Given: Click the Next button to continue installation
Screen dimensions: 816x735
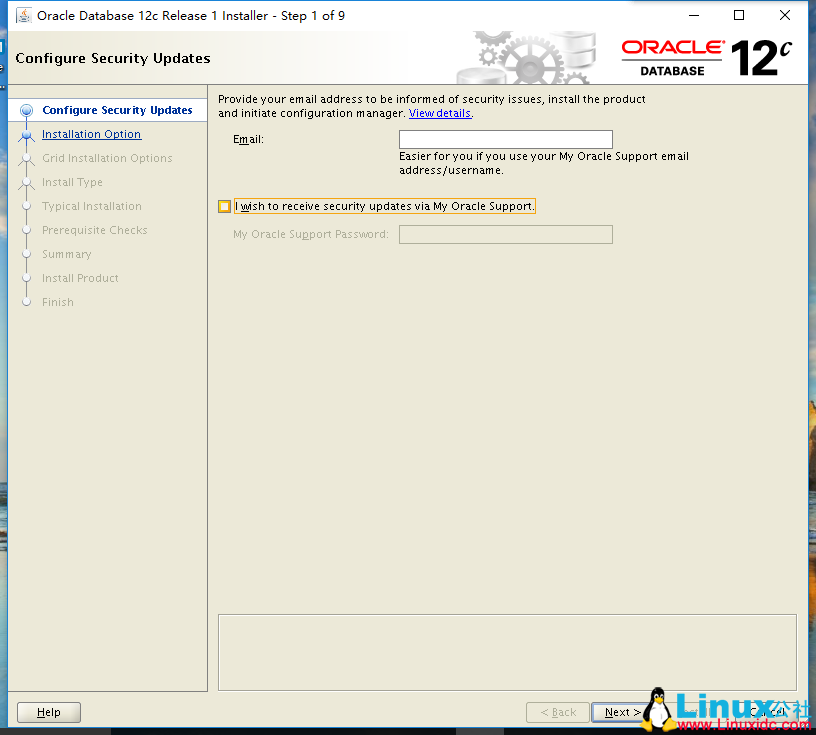Looking at the screenshot, I should (x=619, y=712).
